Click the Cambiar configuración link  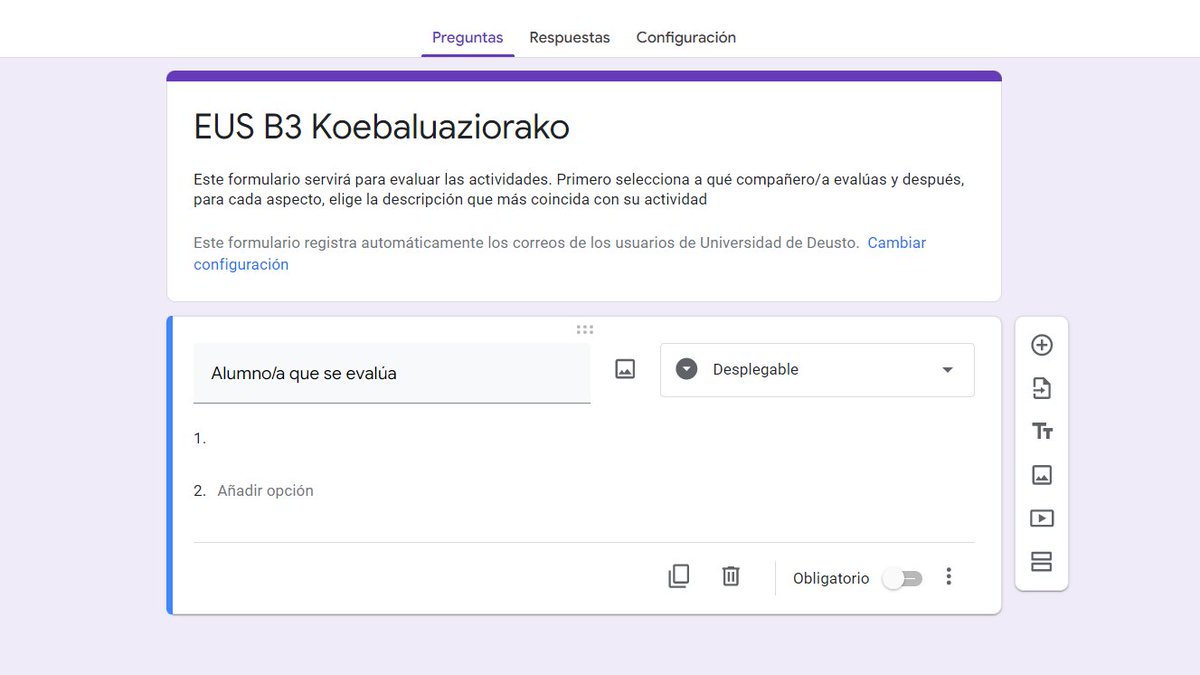click(x=560, y=254)
